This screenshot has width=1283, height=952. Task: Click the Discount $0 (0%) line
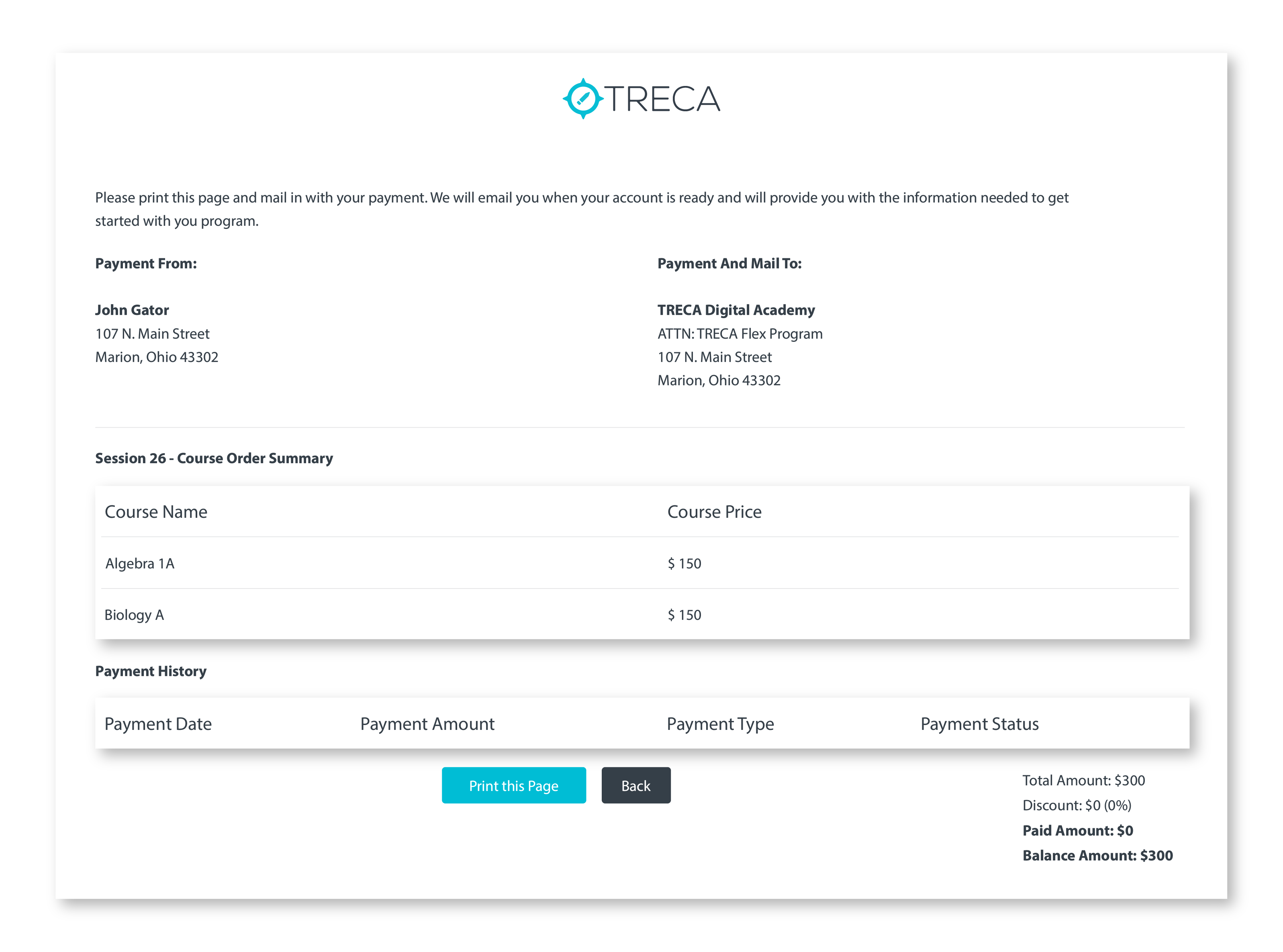click(x=1076, y=805)
